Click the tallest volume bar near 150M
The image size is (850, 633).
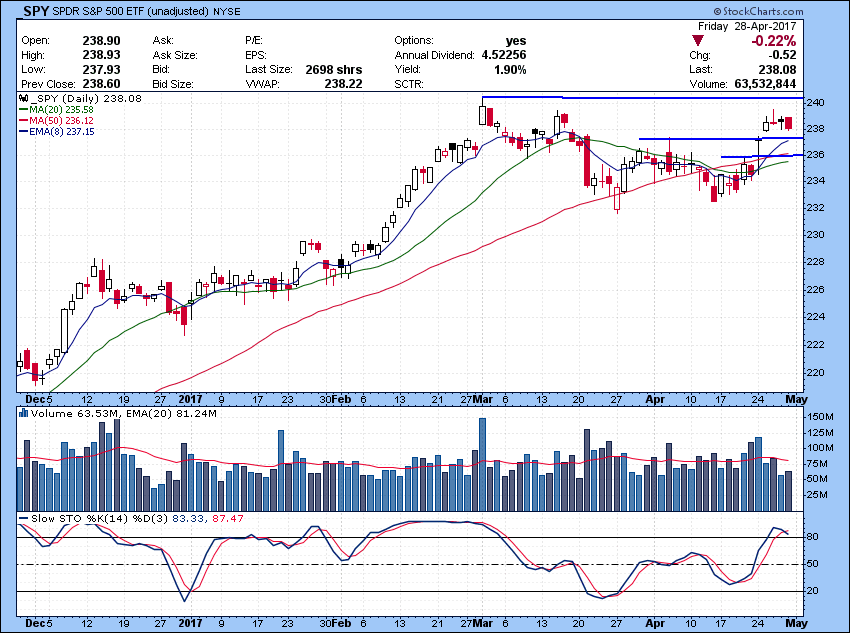click(482, 464)
